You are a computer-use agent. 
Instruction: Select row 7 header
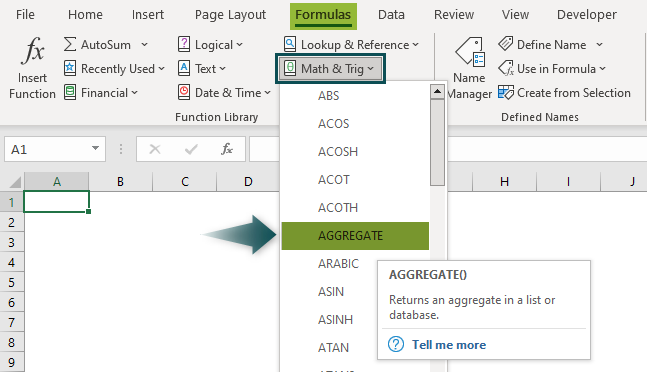pos(12,322)
